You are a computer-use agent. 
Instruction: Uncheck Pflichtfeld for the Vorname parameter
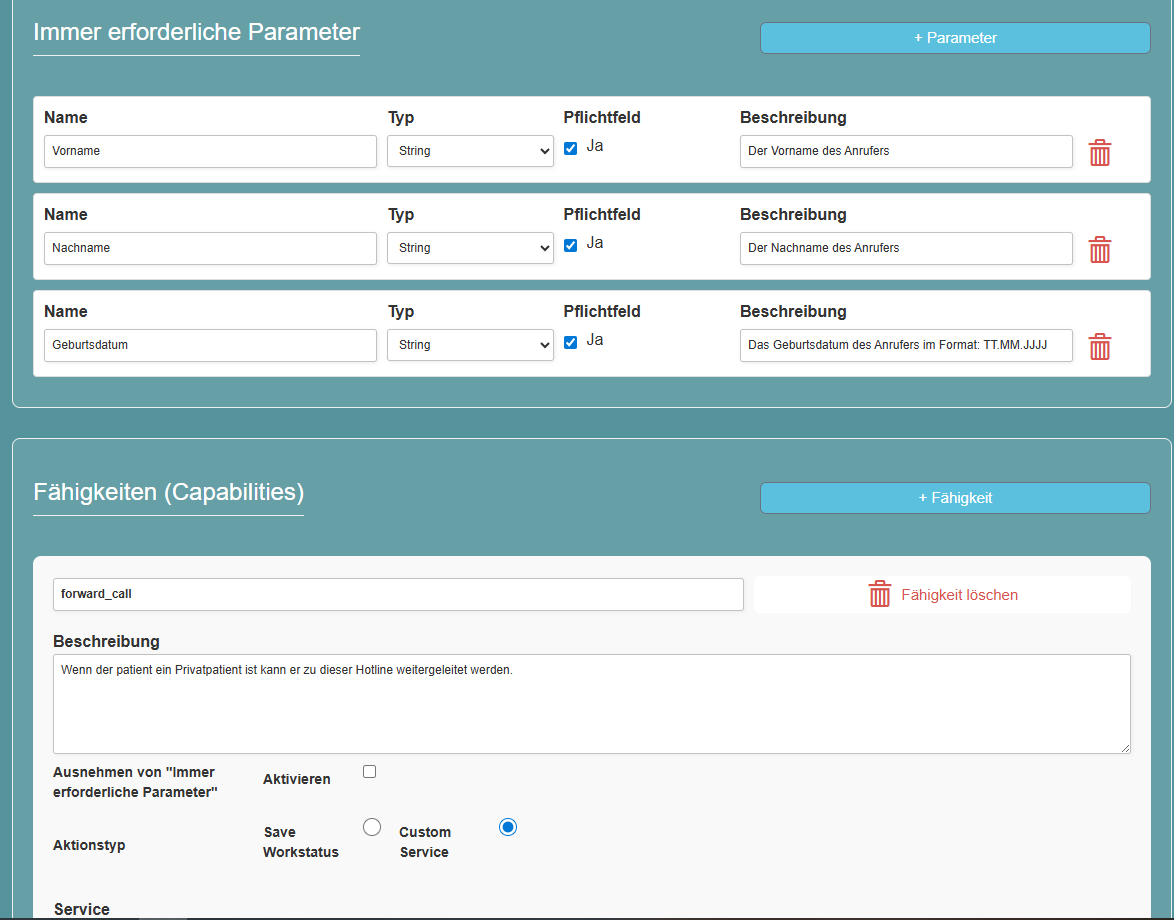coord(570,146)
